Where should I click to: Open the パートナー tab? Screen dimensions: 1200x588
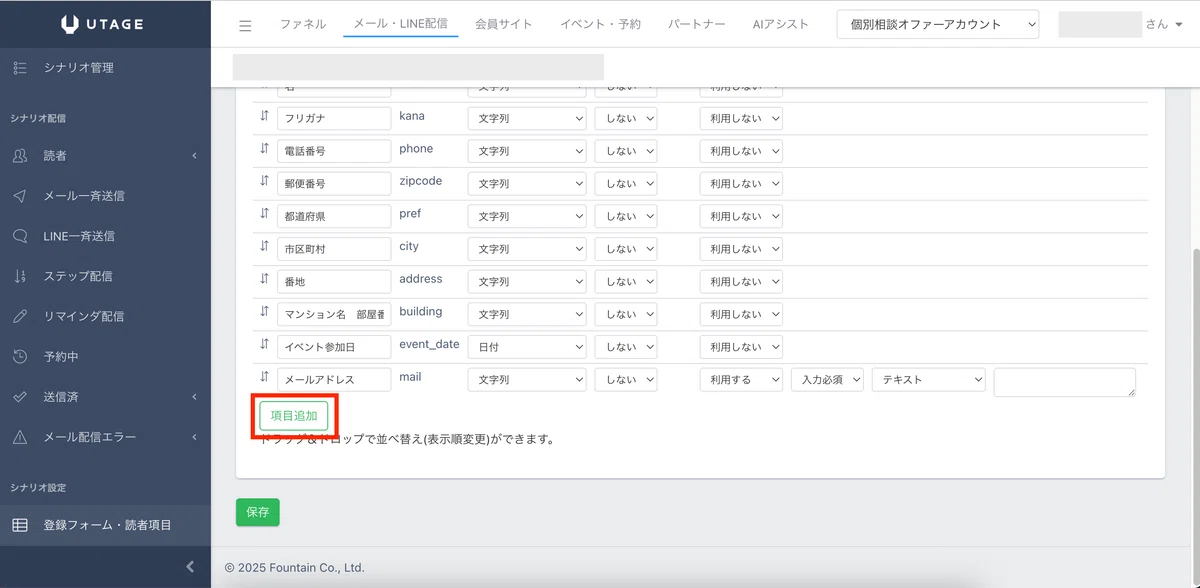click(696, 24)
